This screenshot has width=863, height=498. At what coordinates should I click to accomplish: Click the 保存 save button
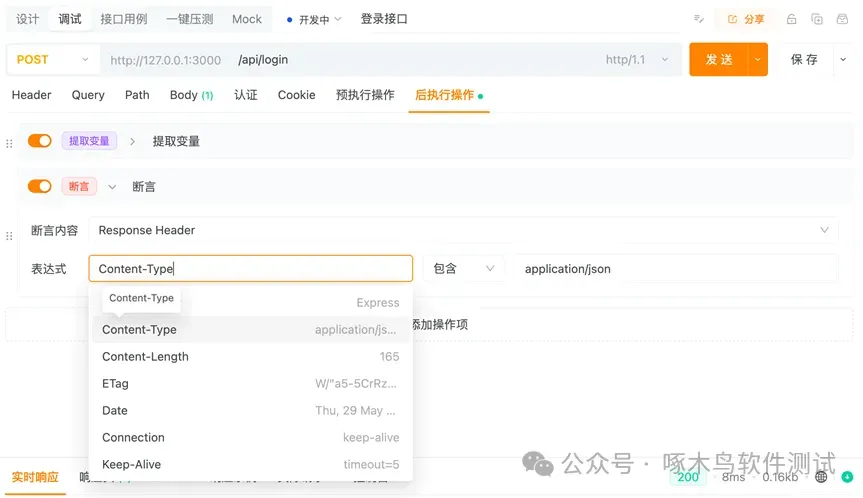click(x=804, y=59)
